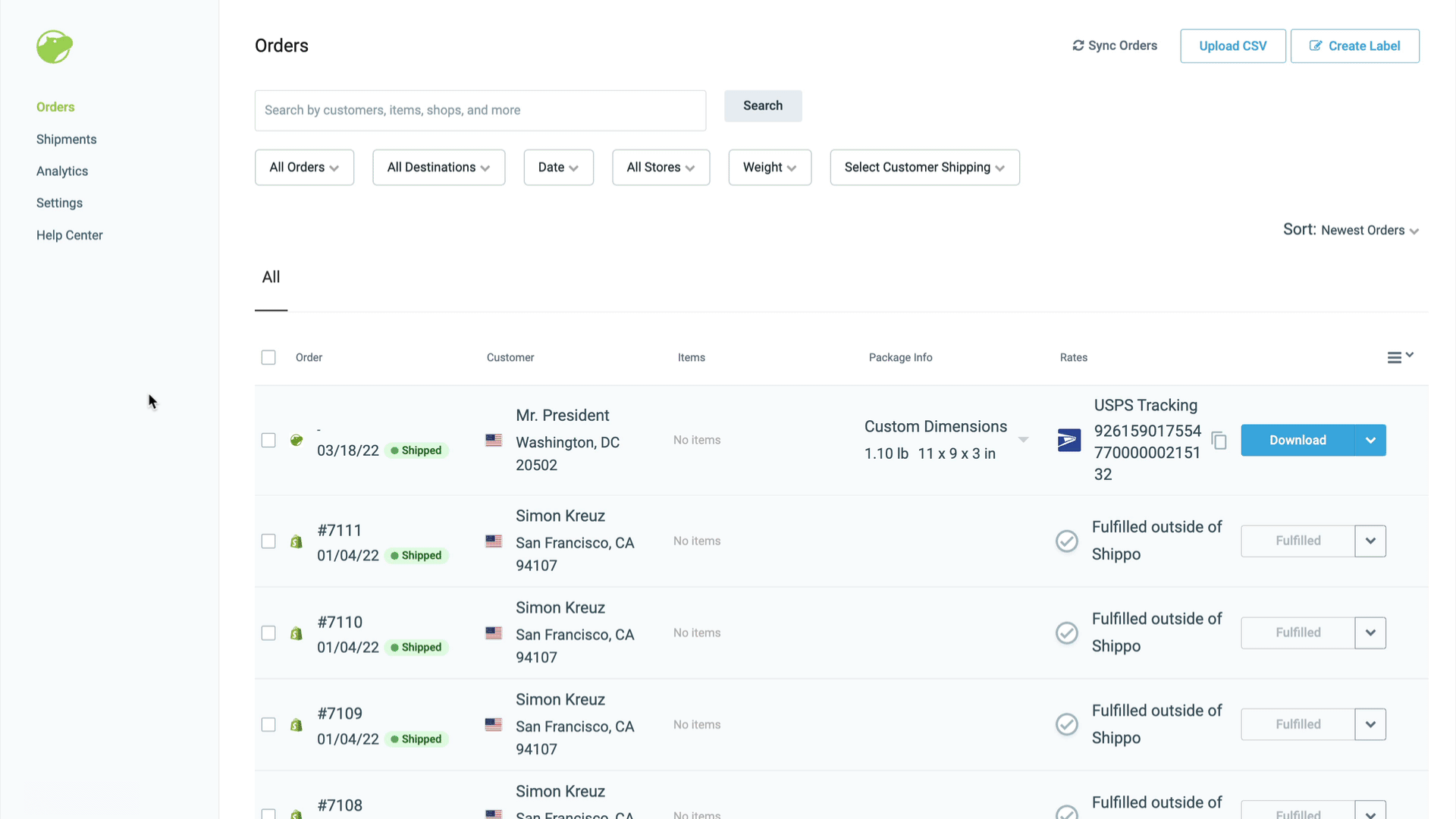Click the USPS carrier logo icon

coord(1069,440)
